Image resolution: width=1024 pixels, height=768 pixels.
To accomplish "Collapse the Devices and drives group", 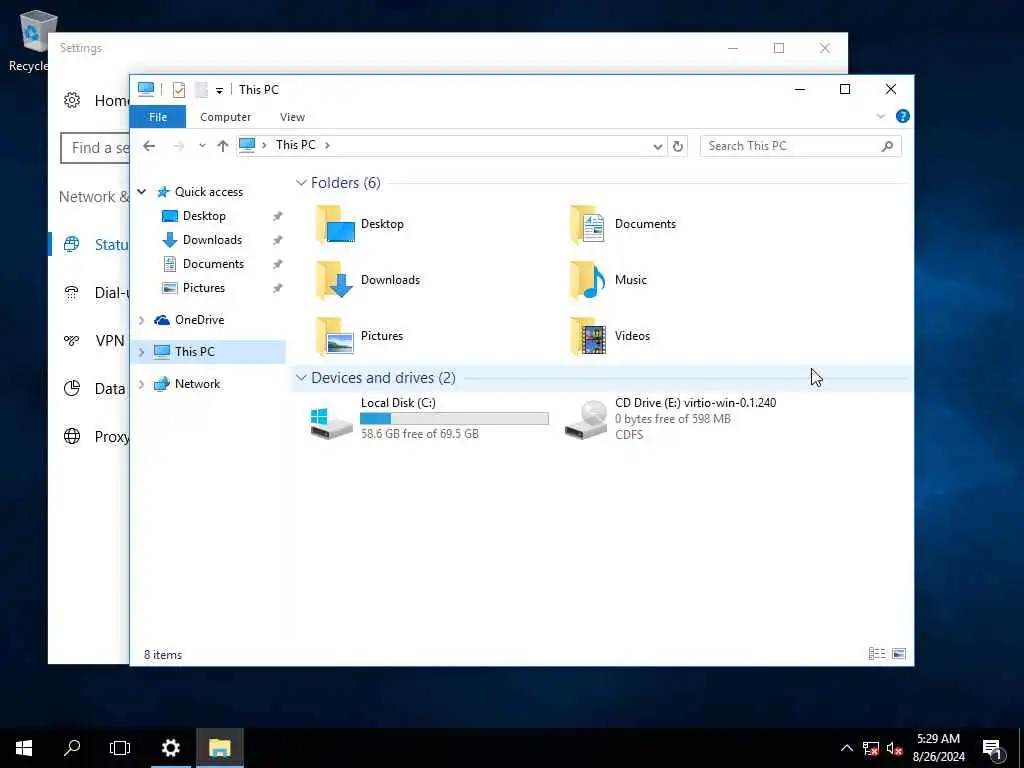I will point(301,378).
